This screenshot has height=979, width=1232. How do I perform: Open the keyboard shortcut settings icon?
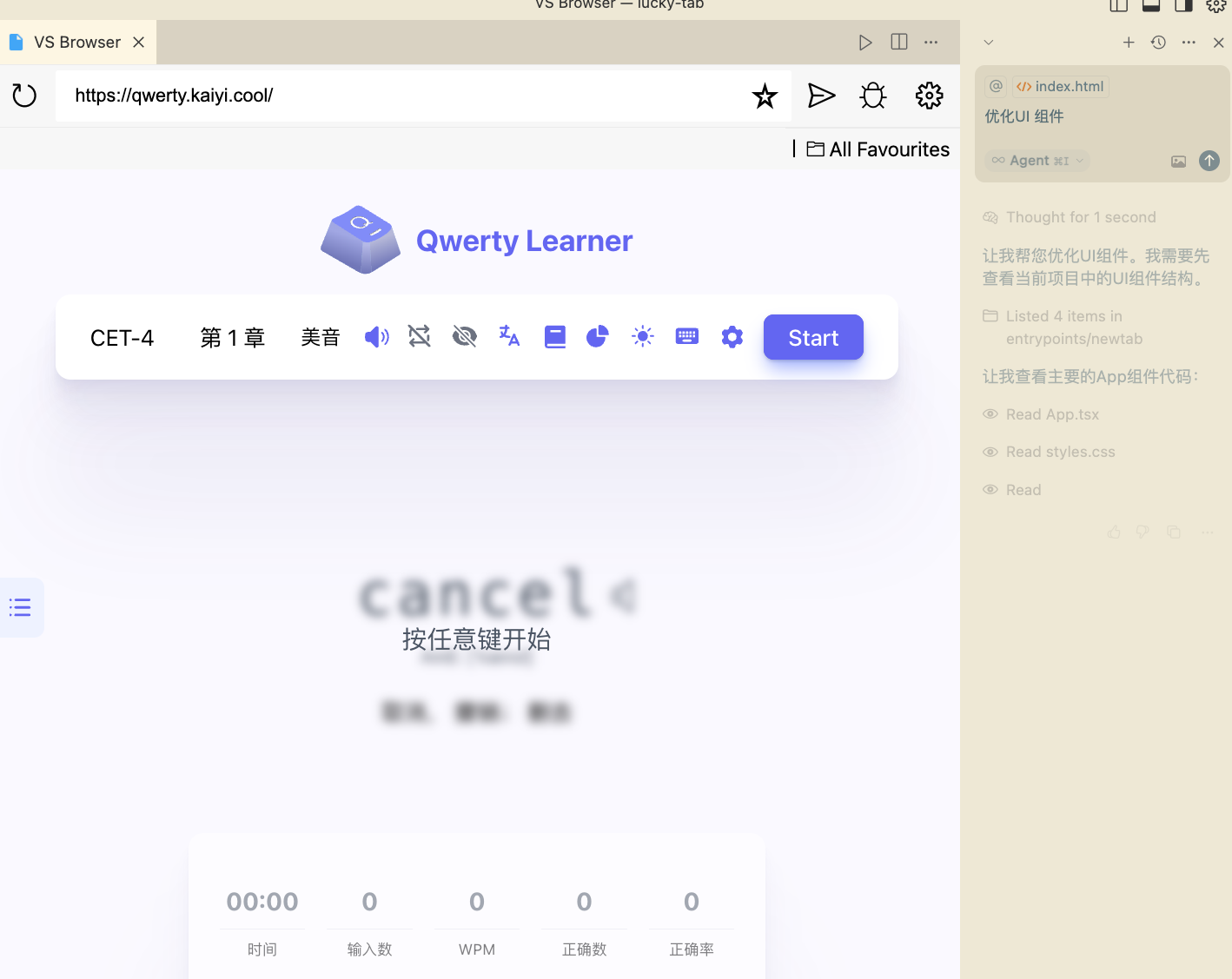pos(687,337)
